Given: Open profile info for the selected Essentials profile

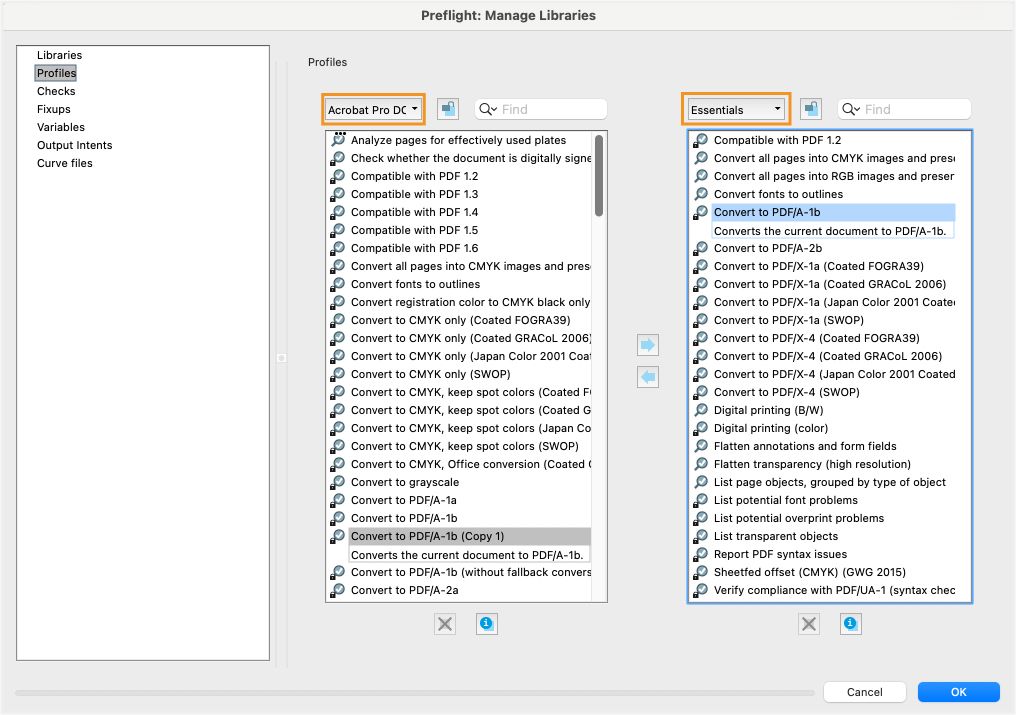Looking at the screenshot, I should [x=850, y=623].
